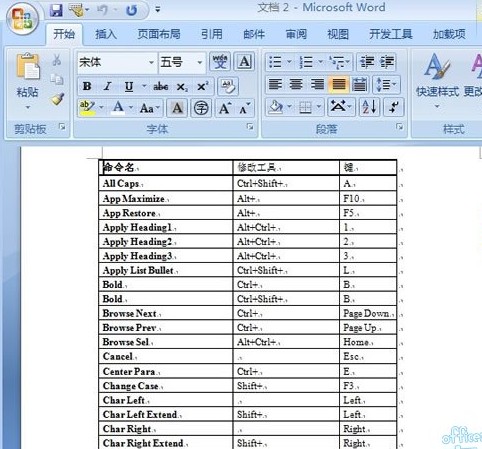Expand the underline style dropdown arrow
Viewport: 482px width, 449px height.
144,87
